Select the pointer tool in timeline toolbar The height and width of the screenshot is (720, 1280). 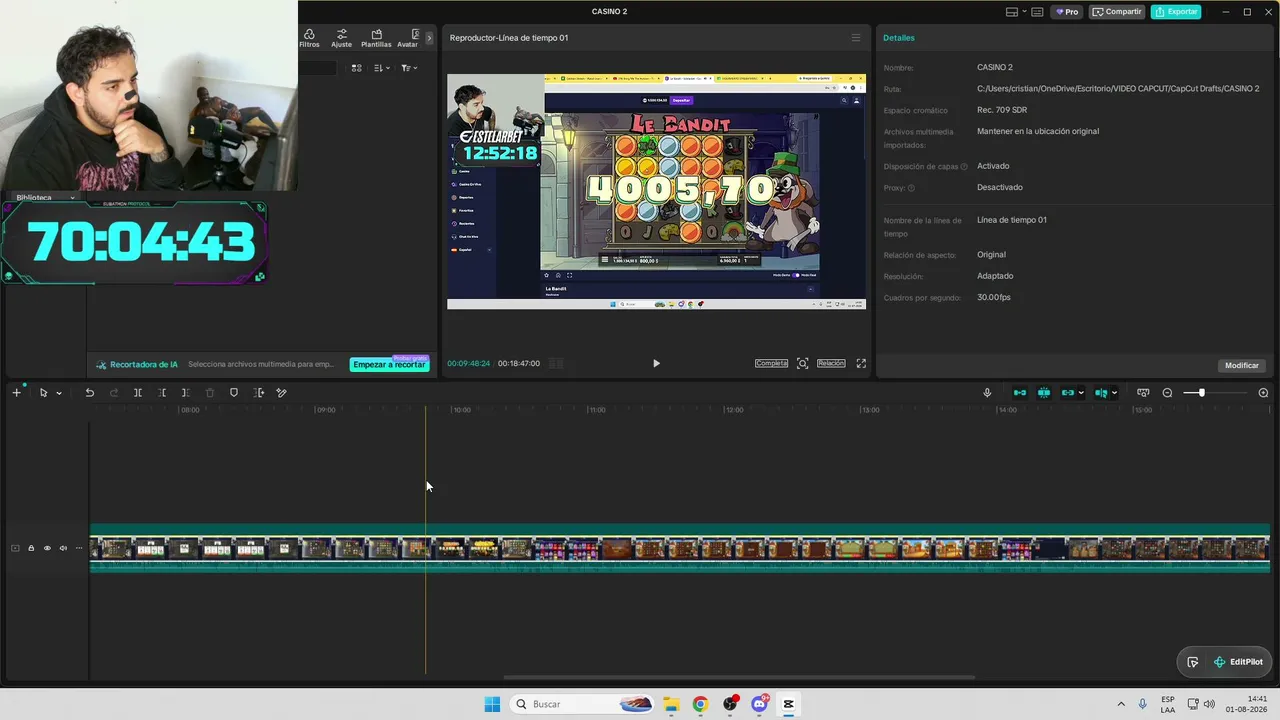[43, 393]
